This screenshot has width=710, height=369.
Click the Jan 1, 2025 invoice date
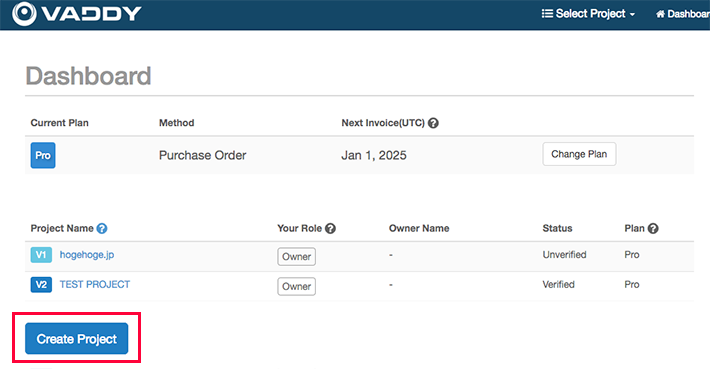click(374, 155)
